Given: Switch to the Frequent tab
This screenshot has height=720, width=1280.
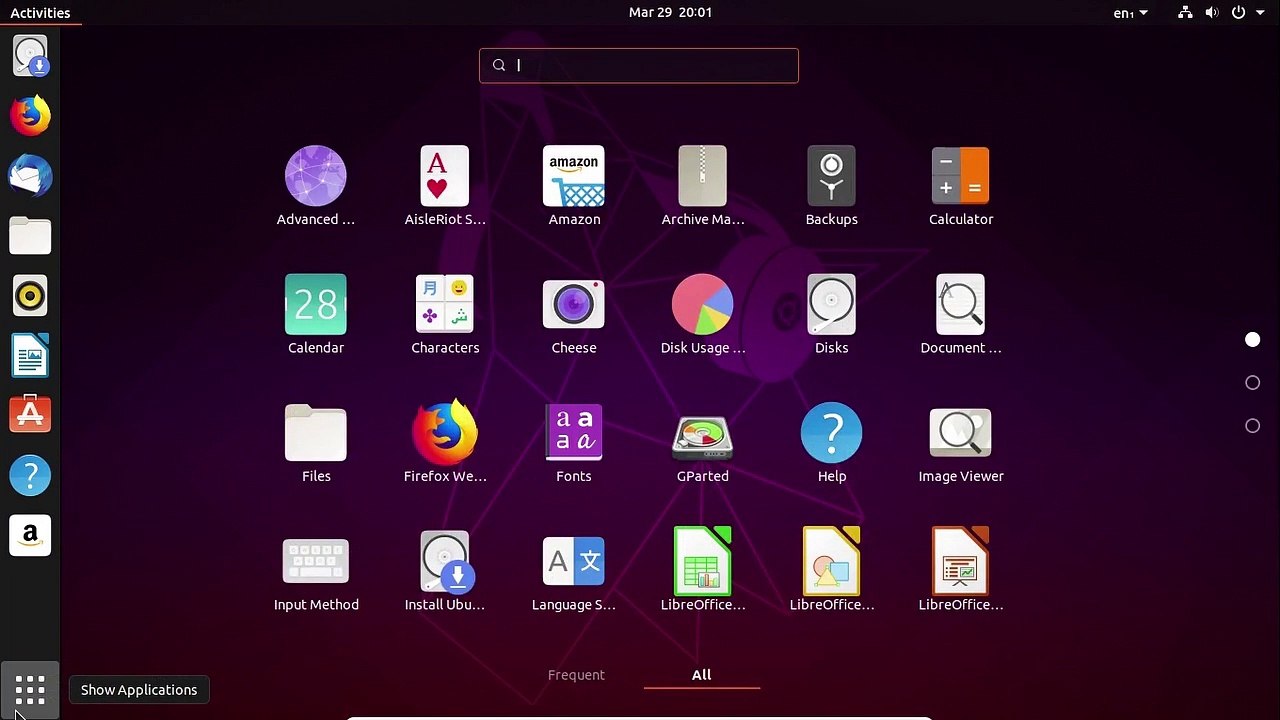Looking at the screenshot, I should pyautogui.click(x=576, y=675).
